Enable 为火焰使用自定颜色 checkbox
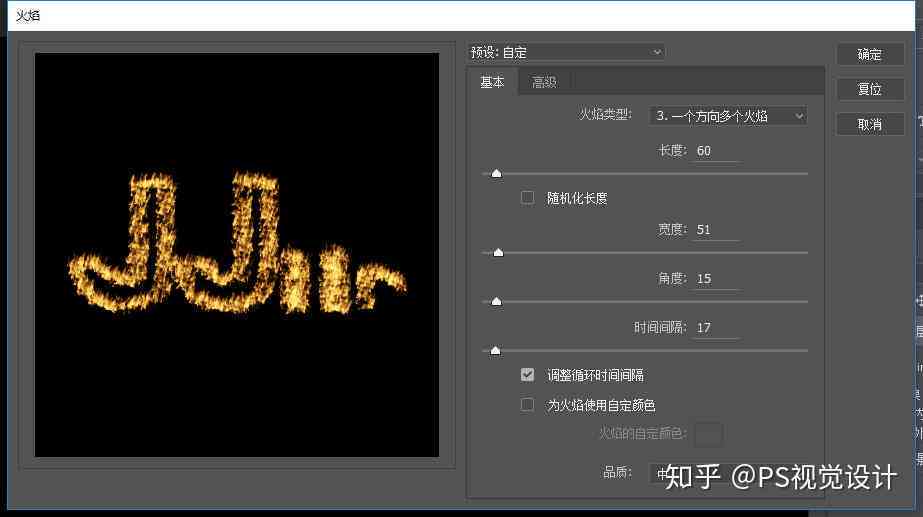Image resolution: width=923 pixels, height=517 pixels. (x=527, y=405)
